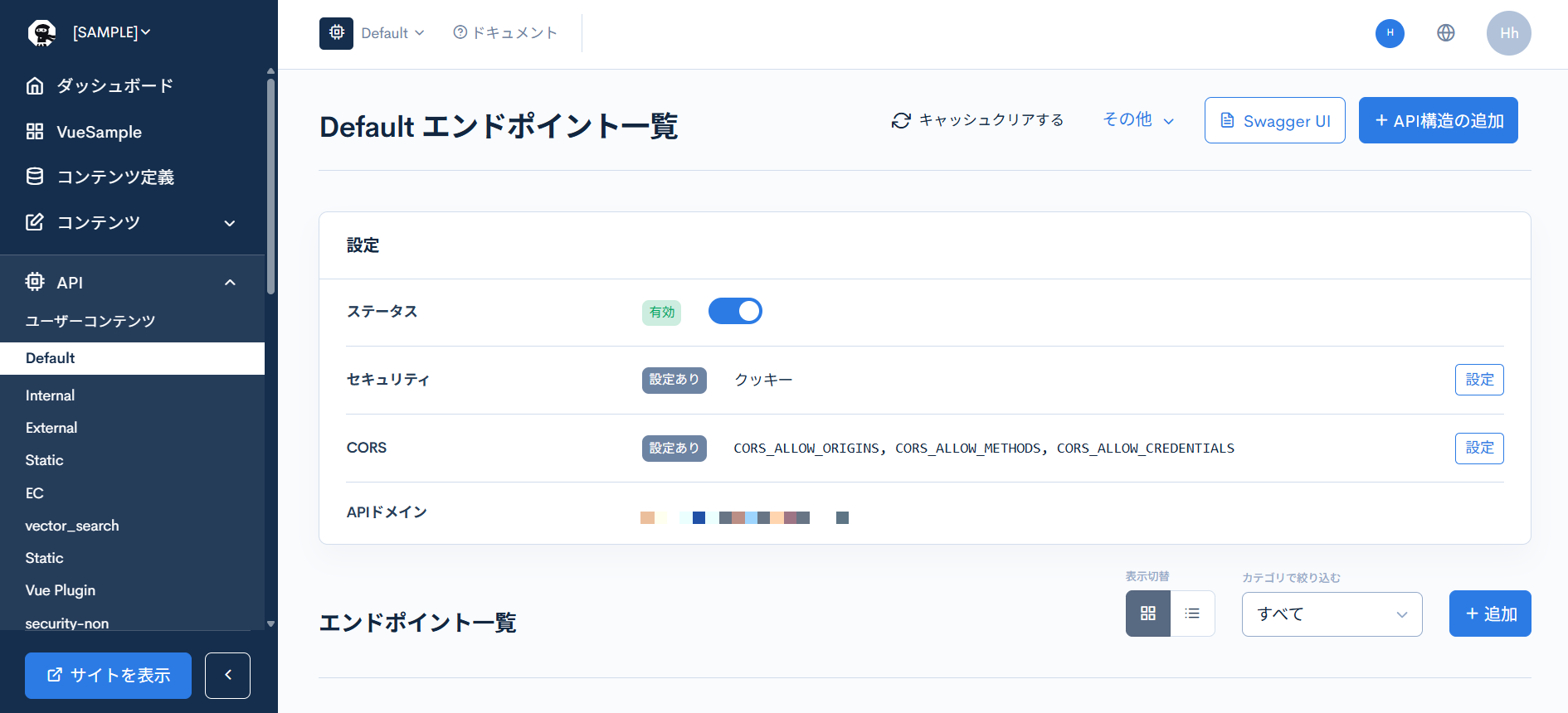
Task: Click the コンテンツ edit icon
Action: pos(35,221)
